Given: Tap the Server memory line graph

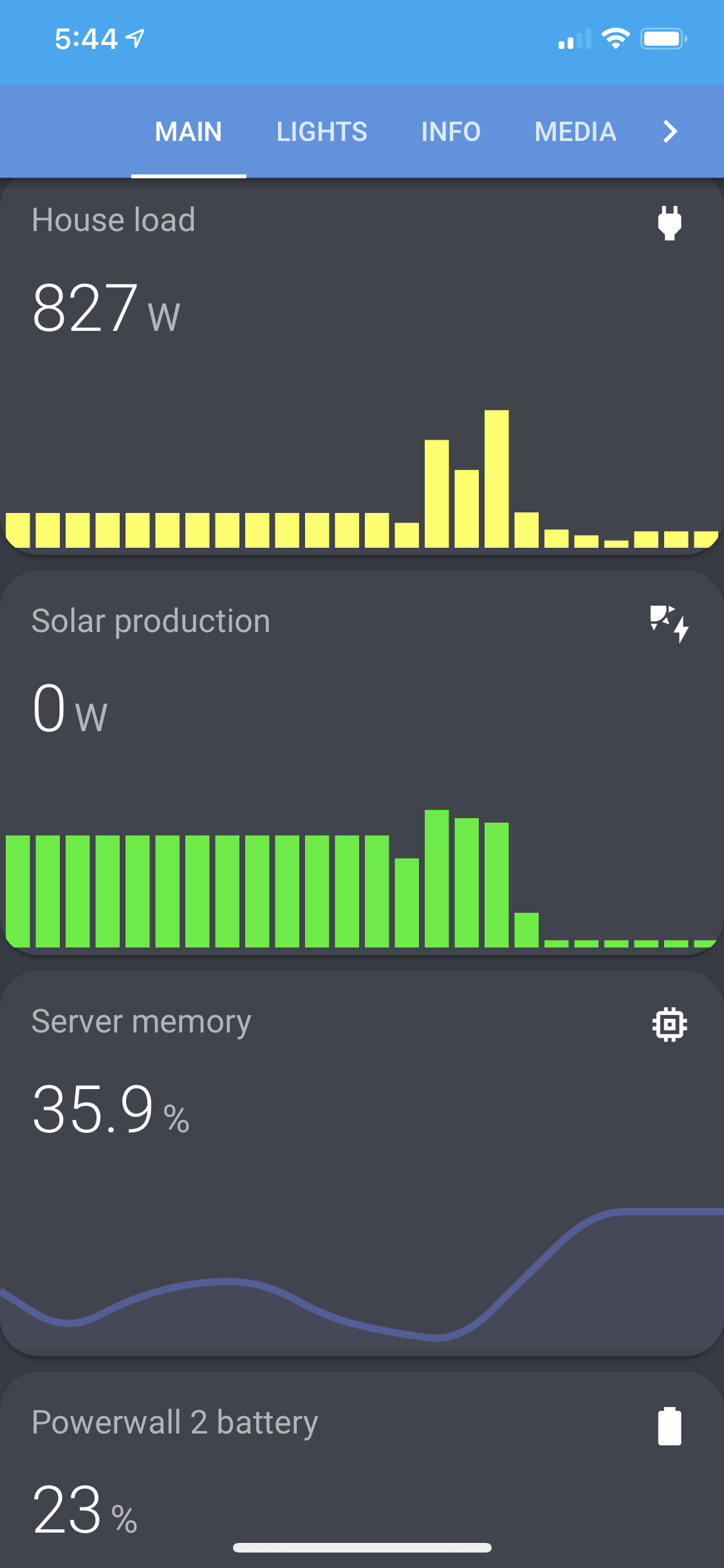Looking at the screenshot, I should click(x=362, y=1281).
